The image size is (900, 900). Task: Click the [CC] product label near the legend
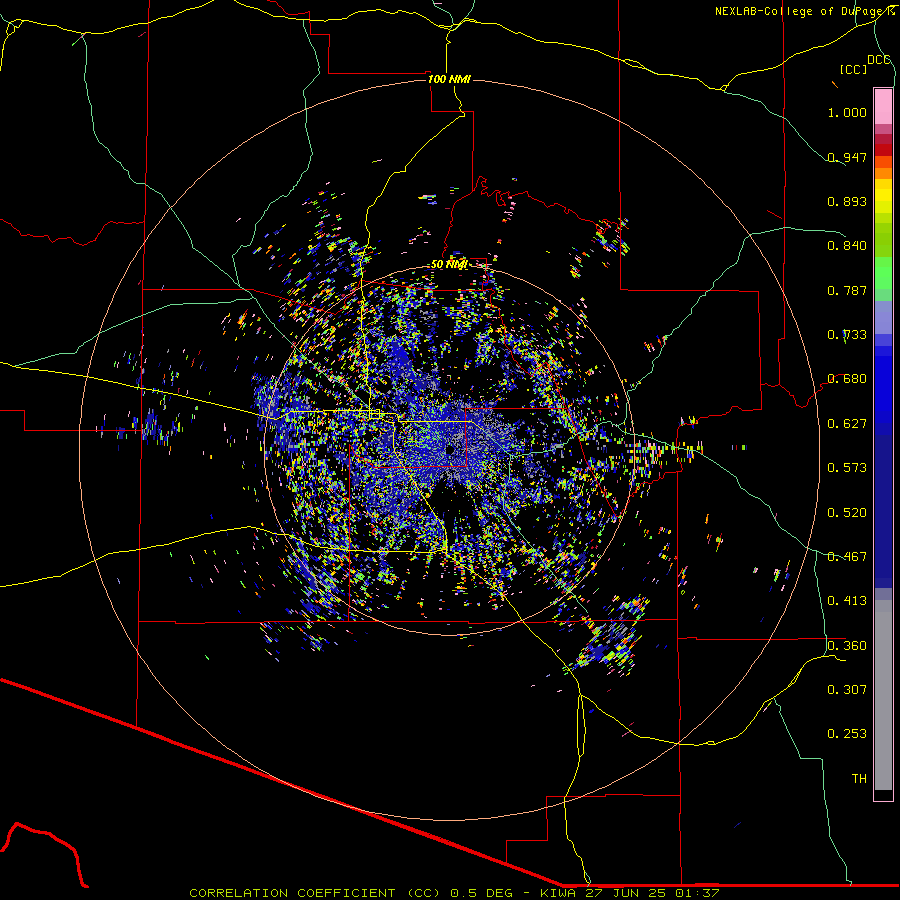point(853,69)
